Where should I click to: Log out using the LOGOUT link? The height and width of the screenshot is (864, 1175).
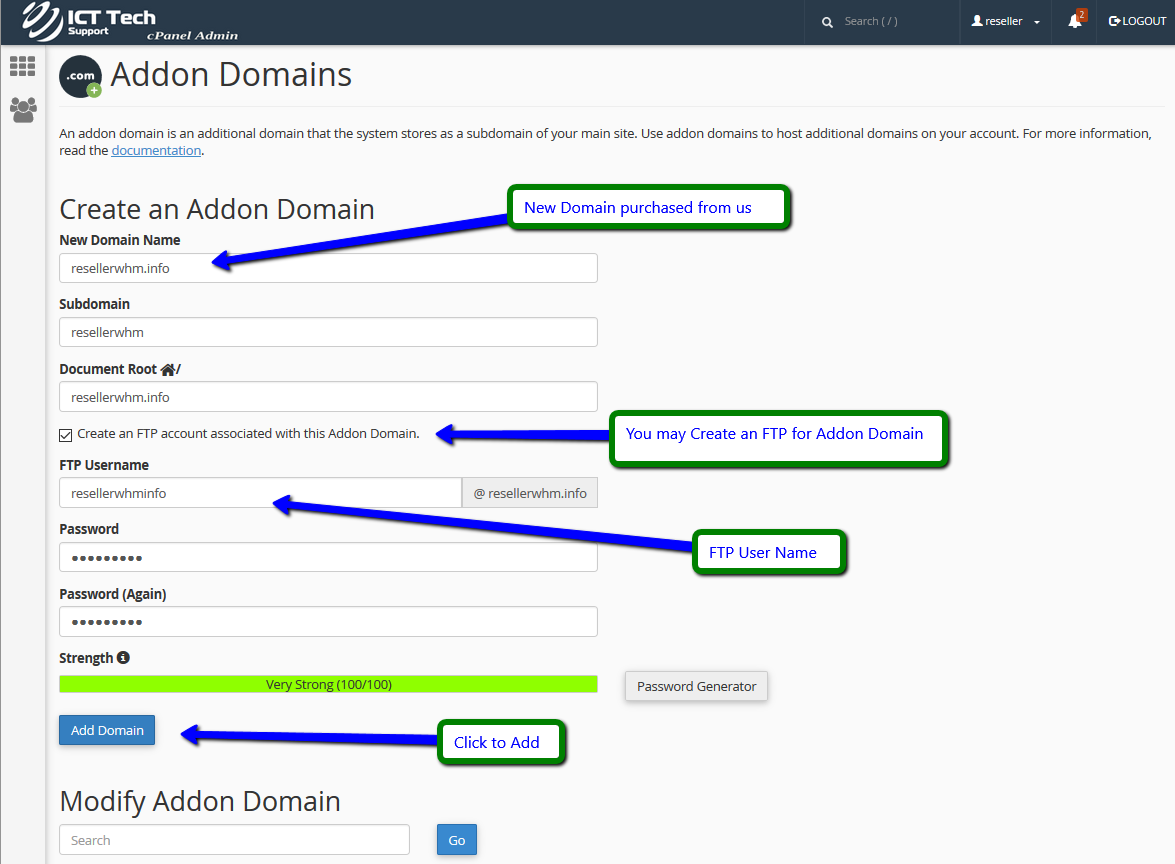pyautogui.click(x=1137, y=21)
